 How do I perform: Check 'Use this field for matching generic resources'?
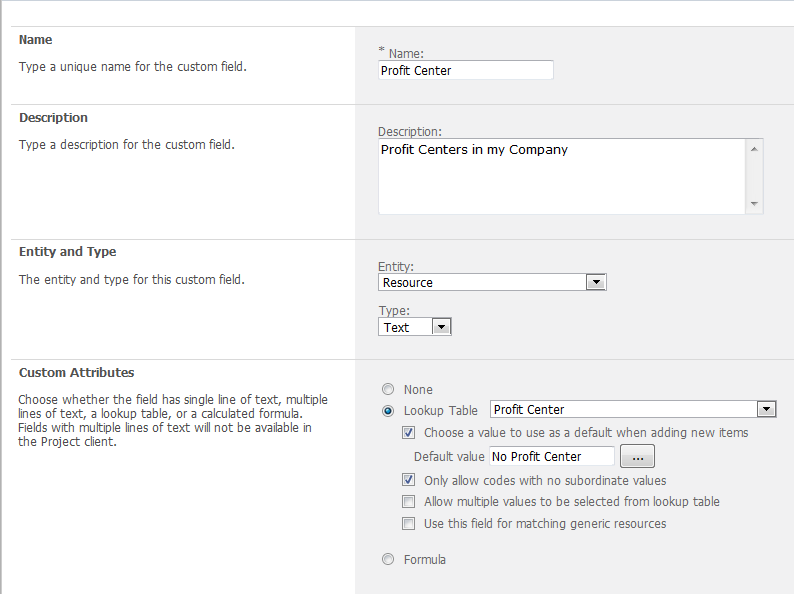(408, 524)
